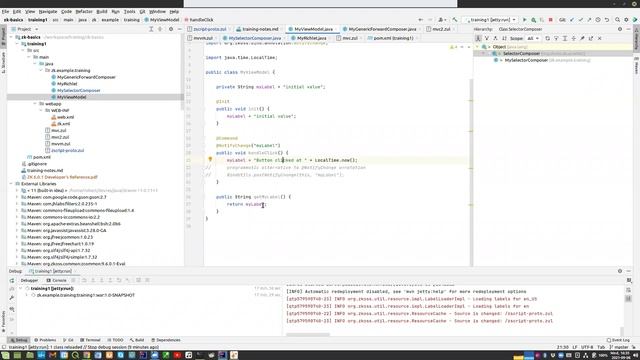640x360 pixels.
Task: Stop the running process with red square
Action: coord(551,20)
